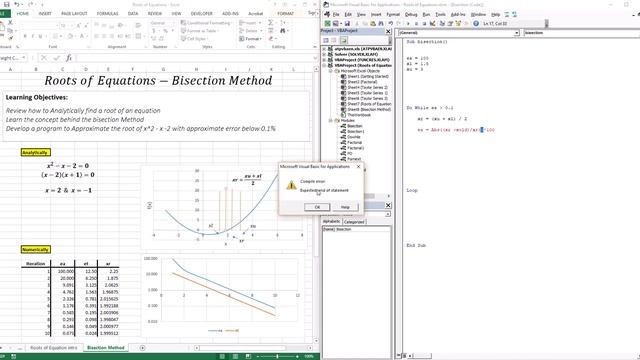The height and width of the screenshot is (360, 640).
Task: Close the Properties panel
Action: (388, 205)
